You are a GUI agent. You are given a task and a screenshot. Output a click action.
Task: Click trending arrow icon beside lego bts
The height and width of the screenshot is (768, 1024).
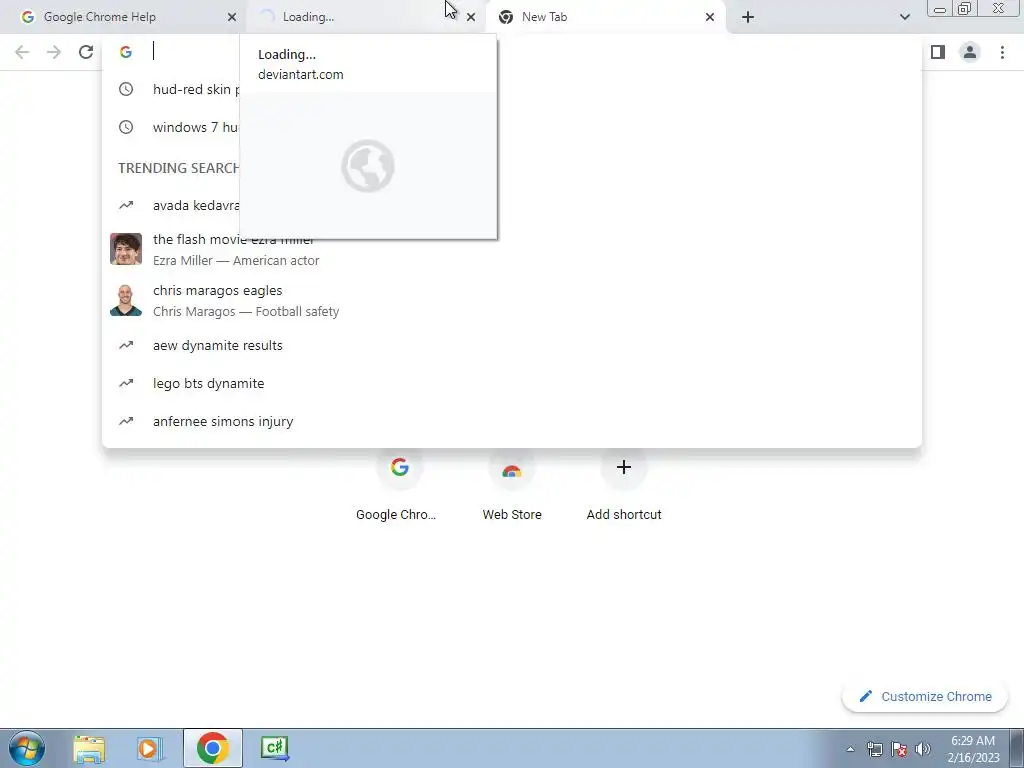point(126,383)
